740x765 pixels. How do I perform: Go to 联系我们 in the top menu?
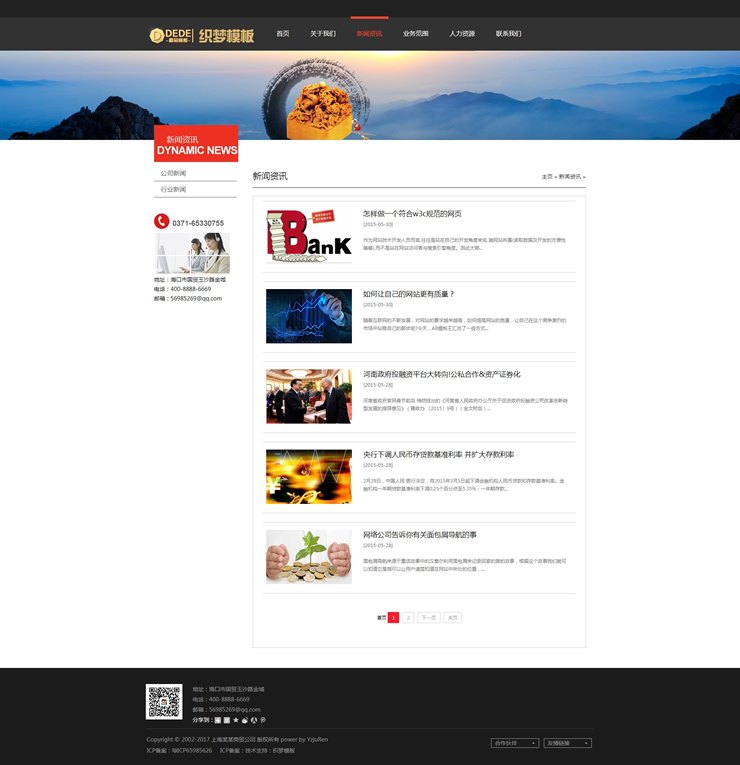click(508, 34)
